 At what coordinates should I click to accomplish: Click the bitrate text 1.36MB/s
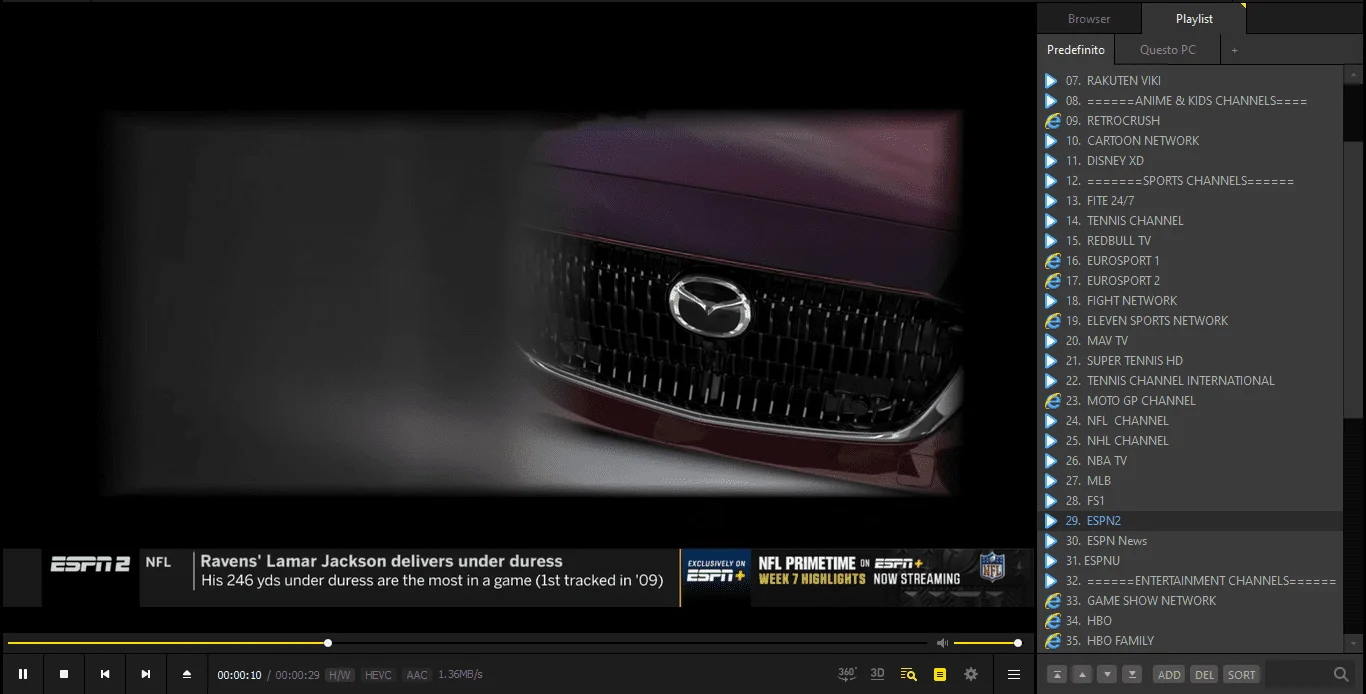(460, 675)
